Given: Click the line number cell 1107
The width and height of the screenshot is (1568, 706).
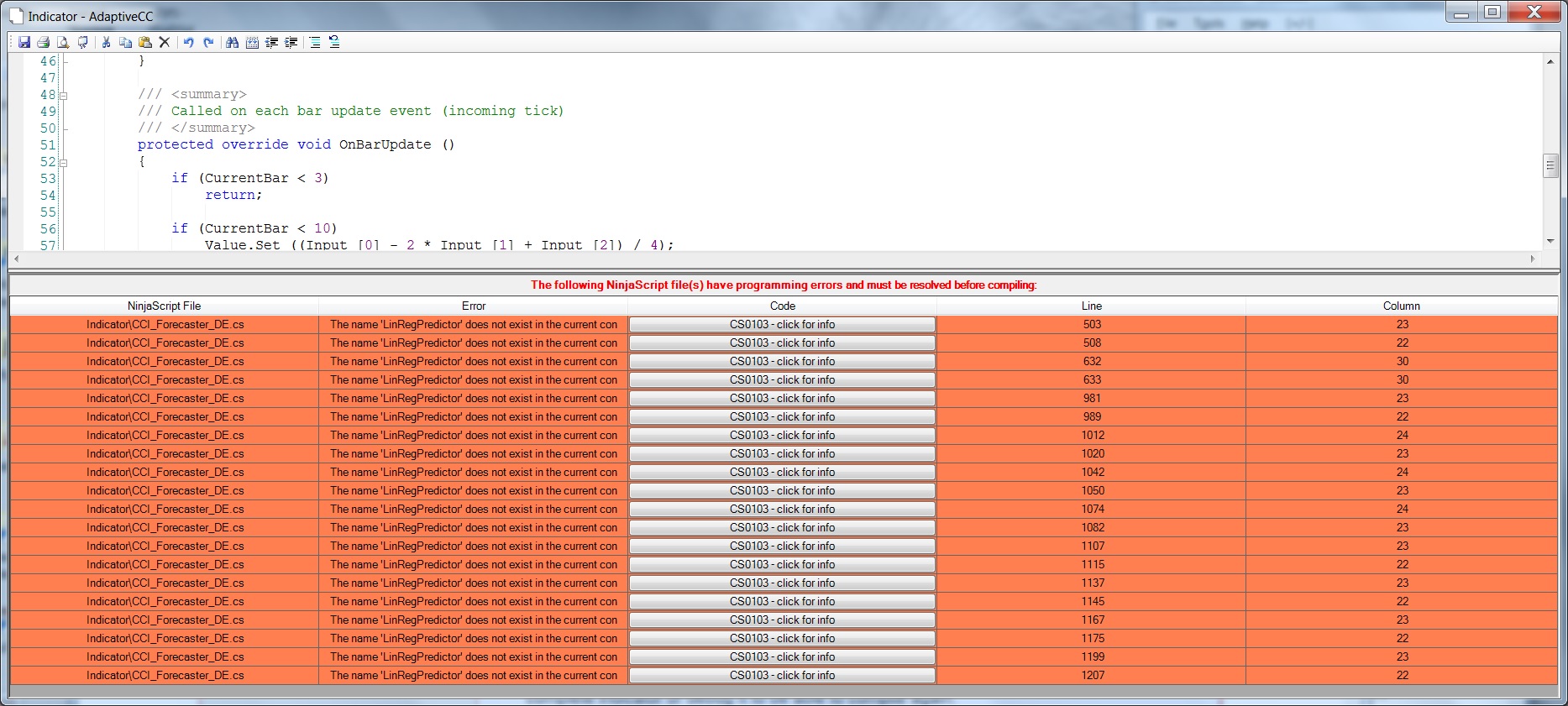Looking at the screenshot, I should coord(1092,546).
